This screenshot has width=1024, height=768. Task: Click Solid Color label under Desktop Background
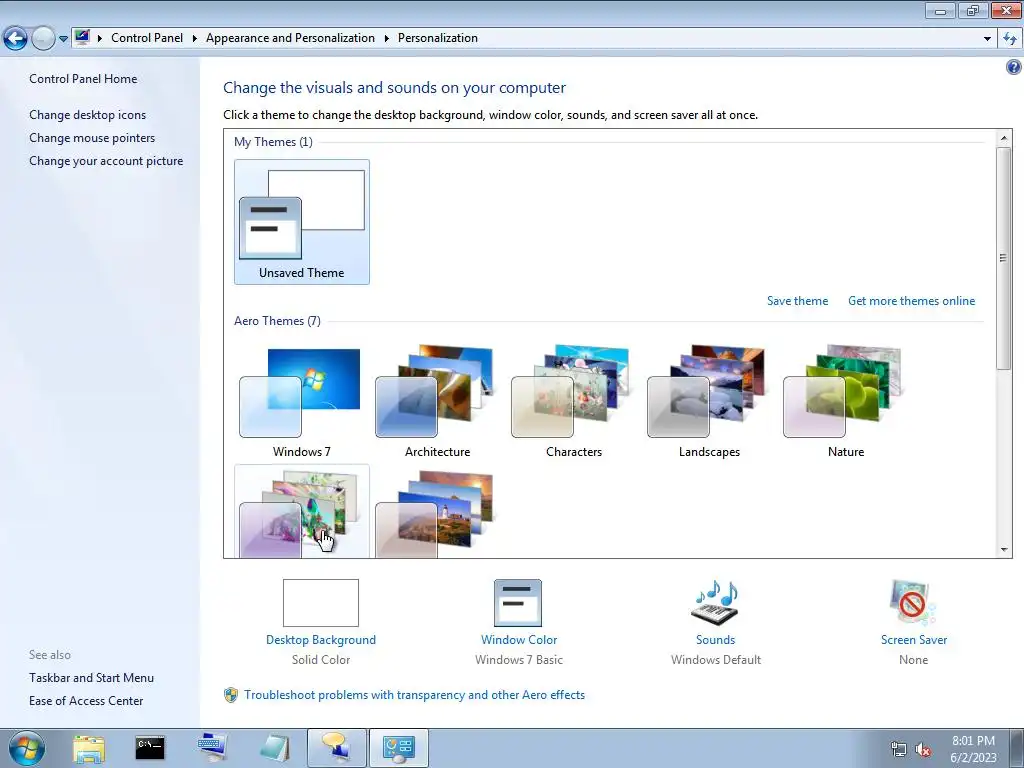(x=321, y=660)
